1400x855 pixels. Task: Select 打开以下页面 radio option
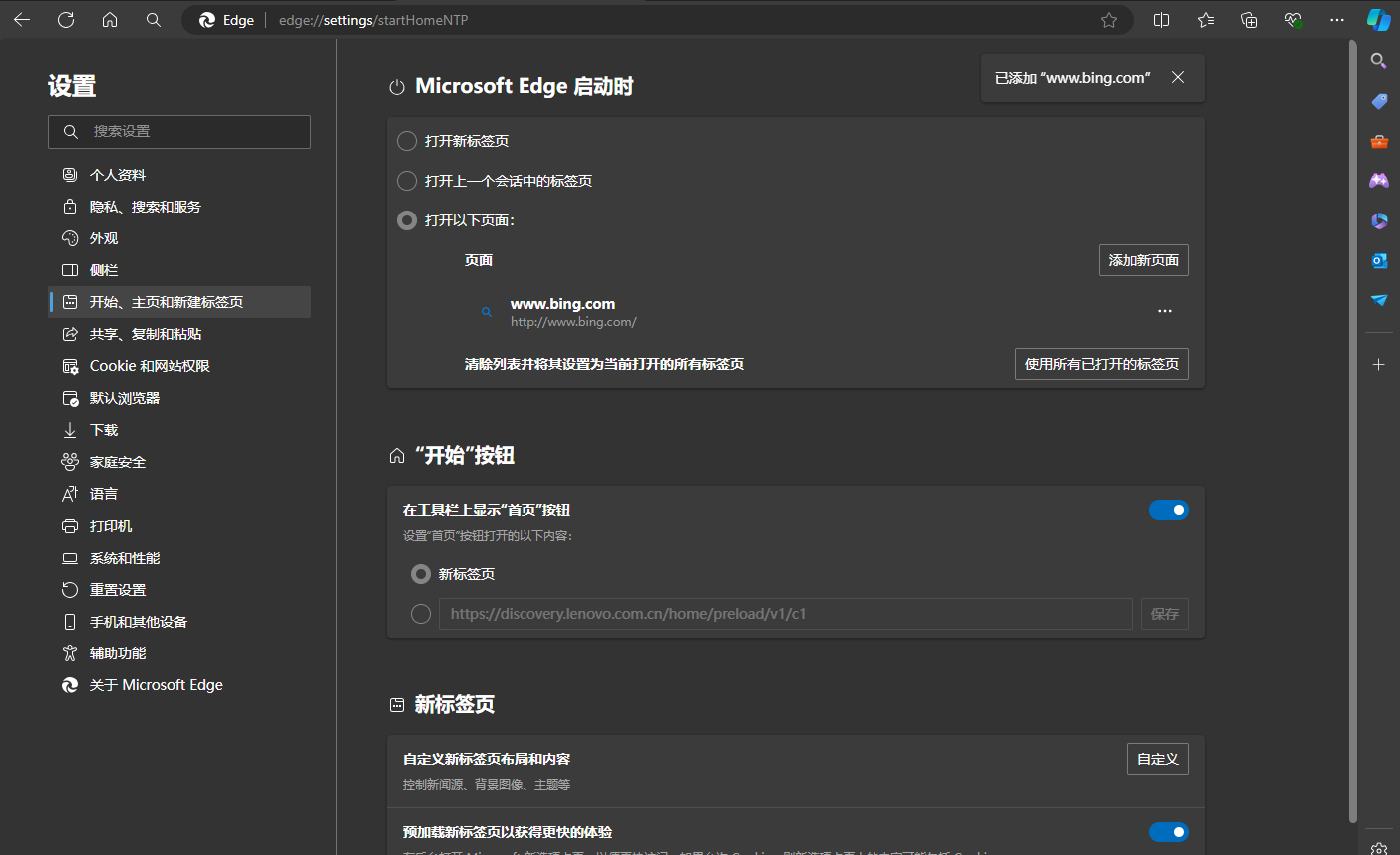(407, 220)
